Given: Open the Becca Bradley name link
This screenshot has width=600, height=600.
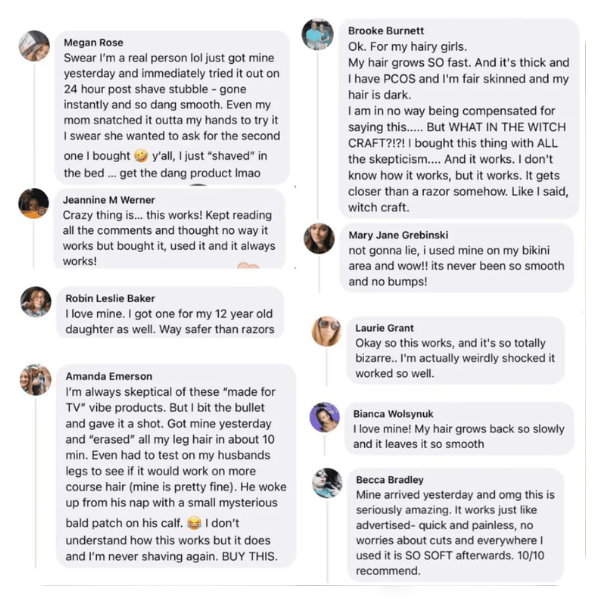Looking at the screenshot, I should pyautogui.click(x=390, y=480).
